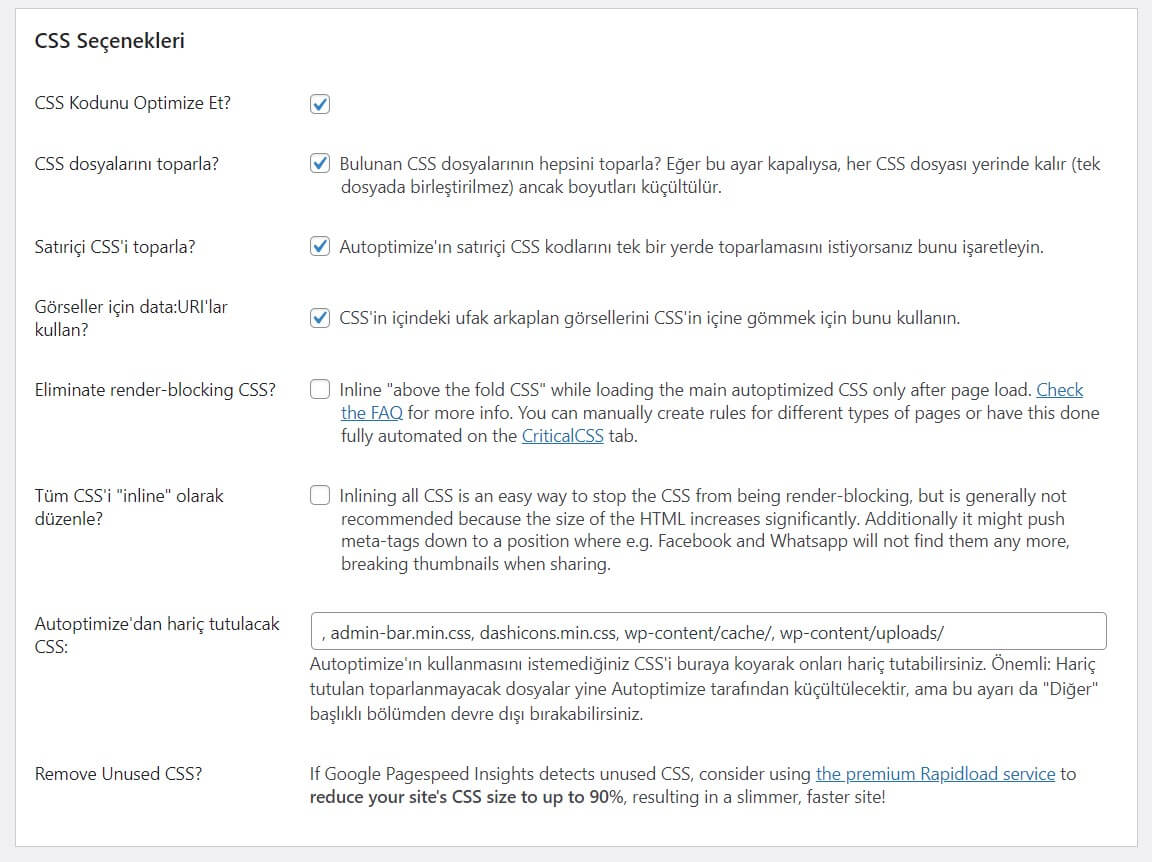This screenshot has height=862, width=1152.
Task: Follow the CriticalCSS tab link
Action: pyautogui.click(x=562, y=436)
